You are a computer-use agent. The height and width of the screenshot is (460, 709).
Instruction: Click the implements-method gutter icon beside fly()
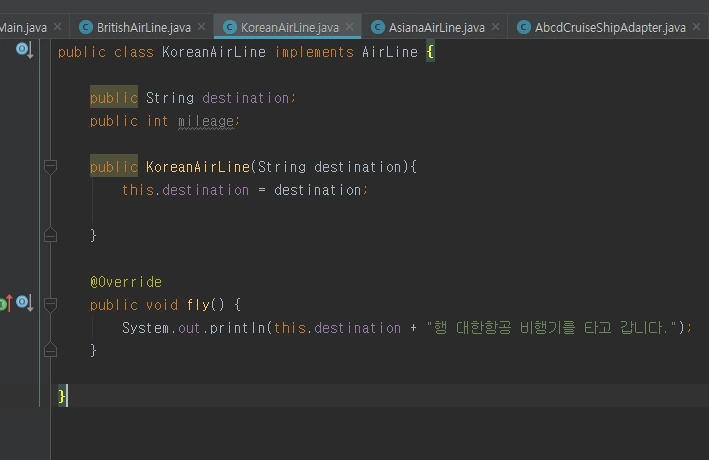[6, 303]
